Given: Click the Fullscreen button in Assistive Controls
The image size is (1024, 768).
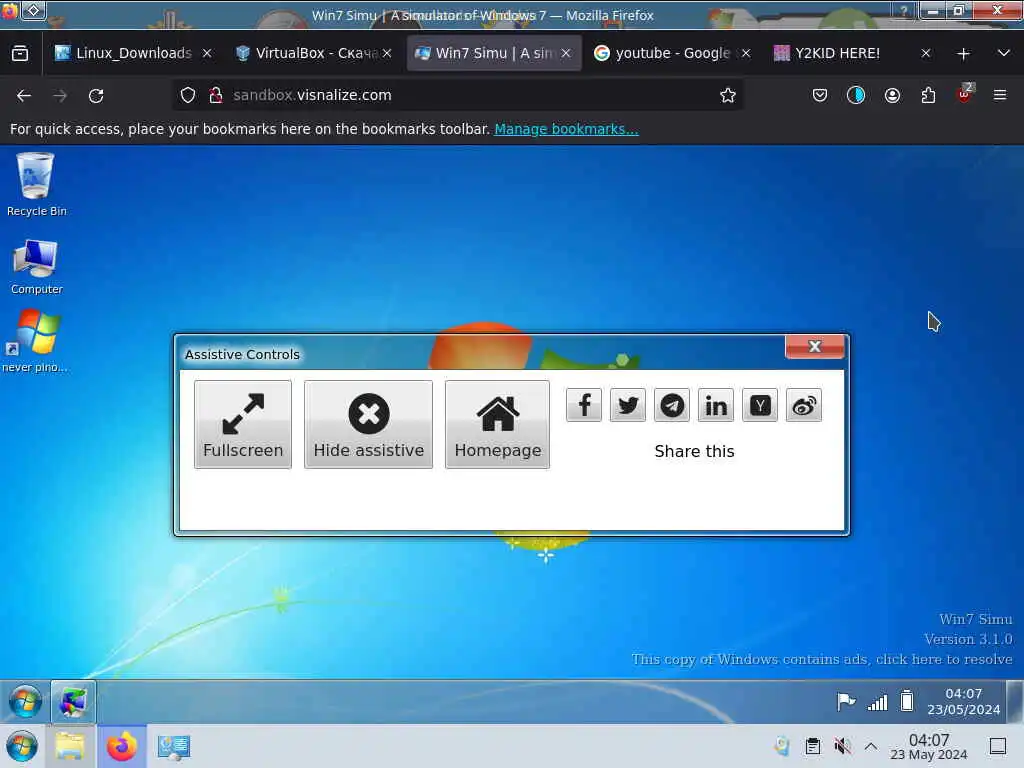Looking at the screenshot, I should point(242,424).
